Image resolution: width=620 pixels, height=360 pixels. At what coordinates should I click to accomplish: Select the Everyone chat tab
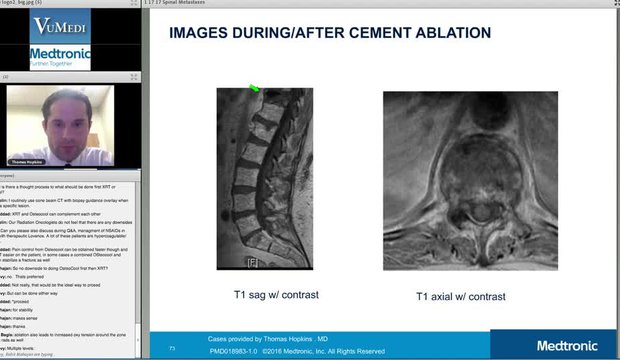(x=7, y=175)
